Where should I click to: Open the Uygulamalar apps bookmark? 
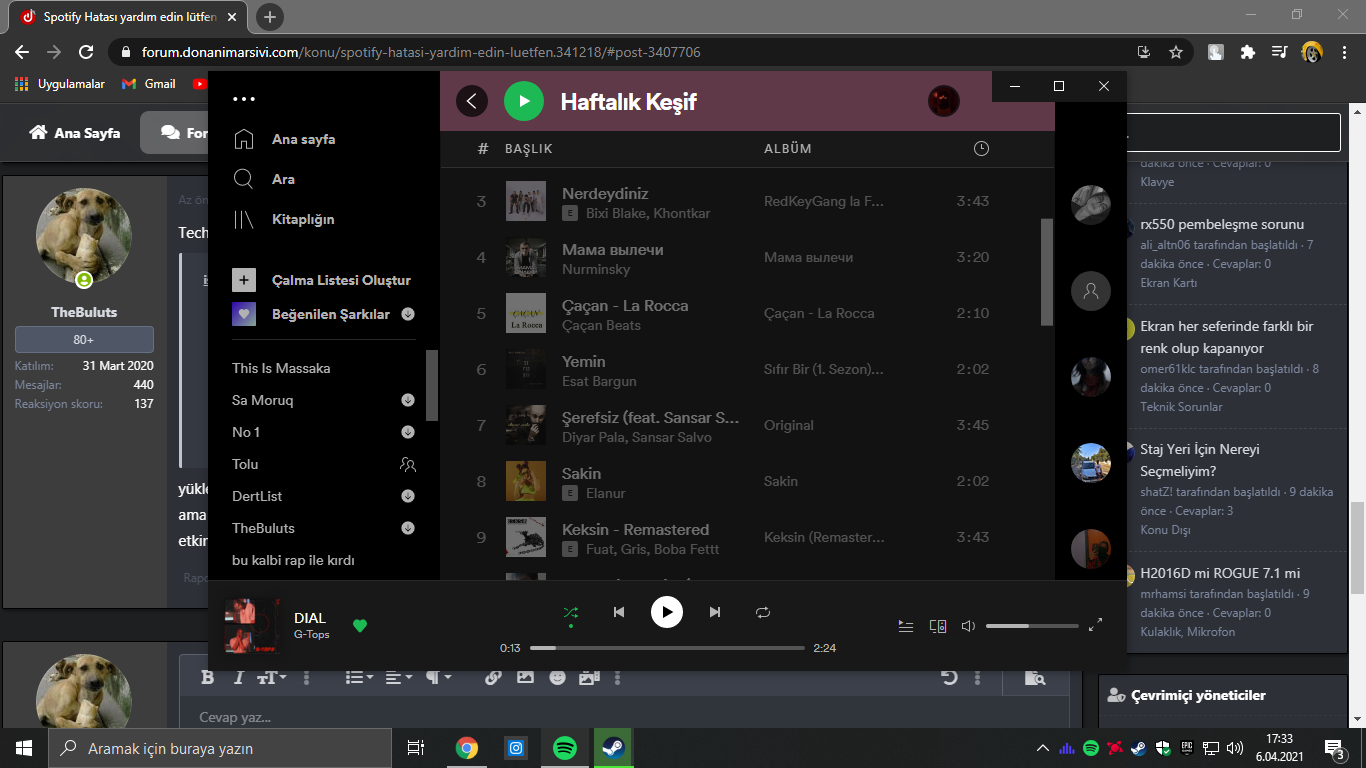pos(59,84)
